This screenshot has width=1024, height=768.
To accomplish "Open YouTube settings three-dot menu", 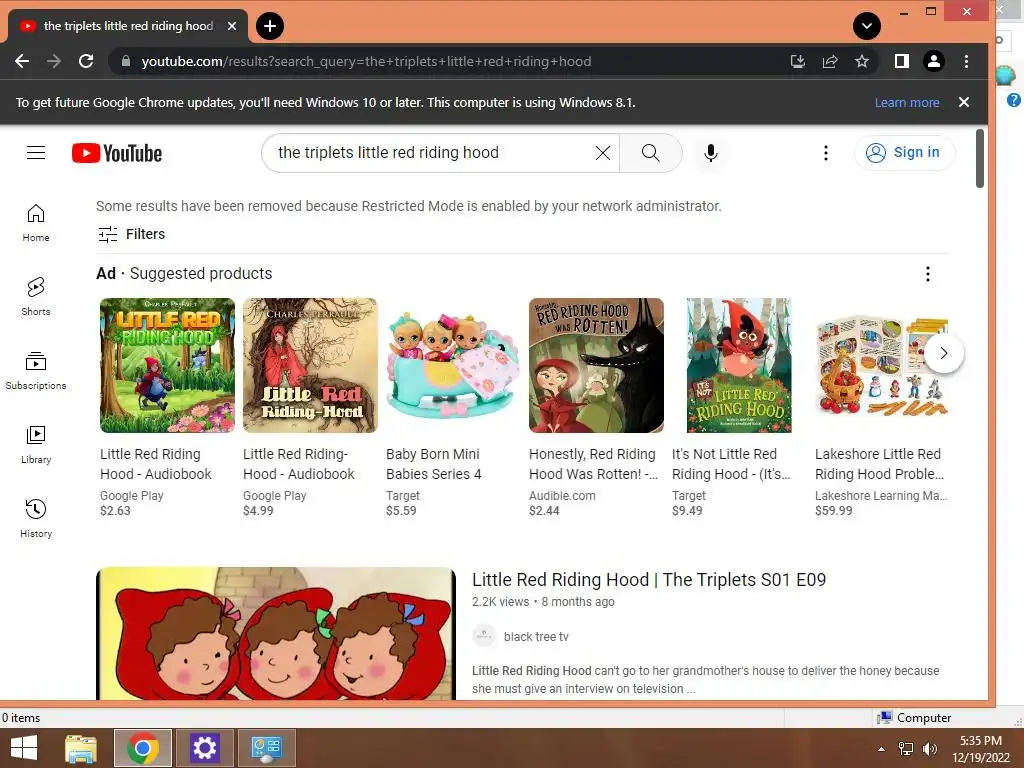I will [825, 153].
